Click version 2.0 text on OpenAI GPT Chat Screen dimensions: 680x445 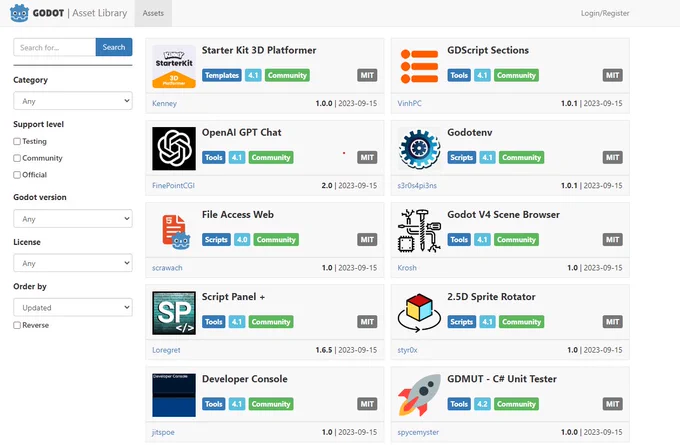[327, 185]
